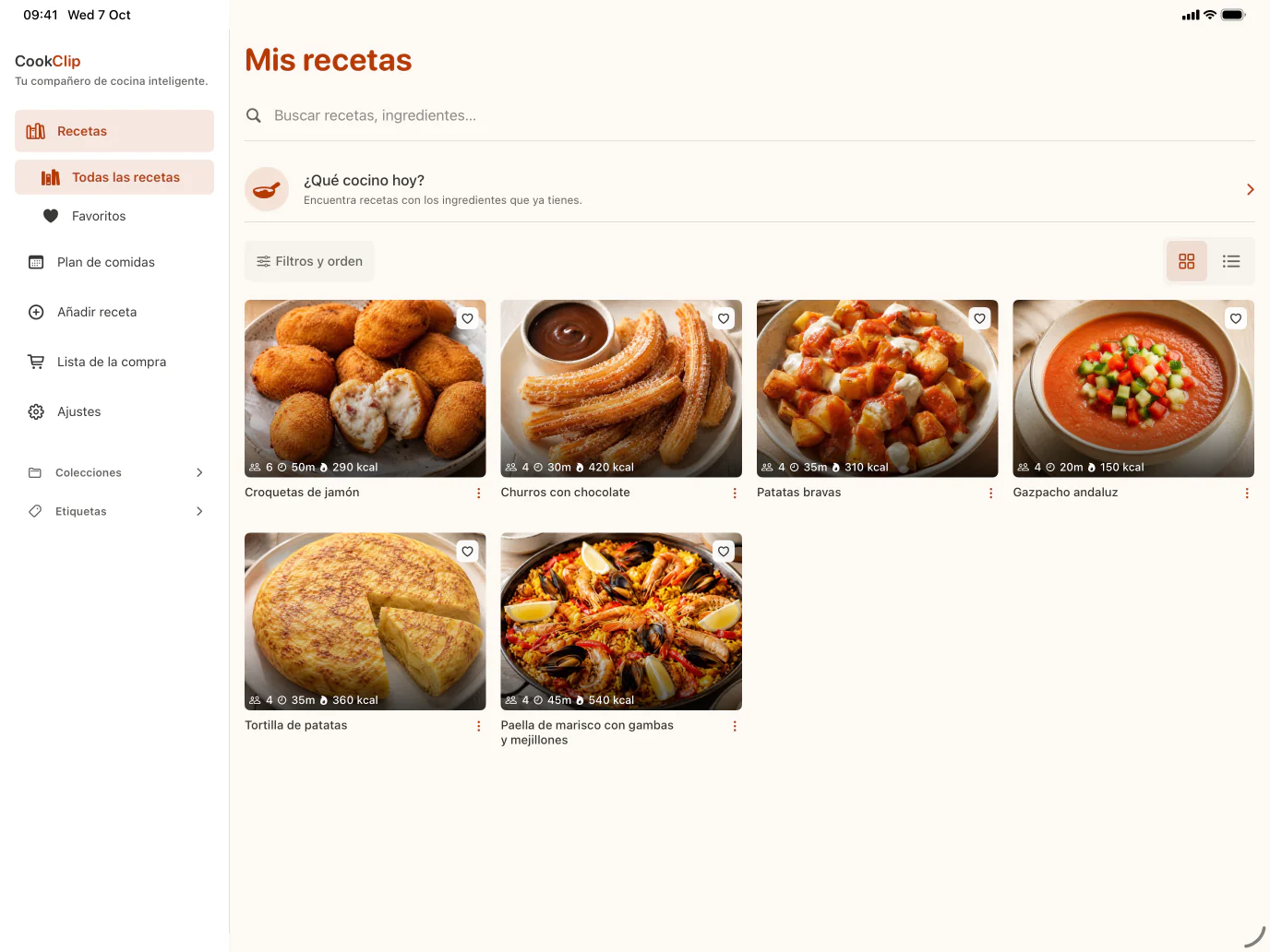Screen dimensions: 1270x952
Task: Click the Croquetas de jamón title
Action: [x=302, y=493]
